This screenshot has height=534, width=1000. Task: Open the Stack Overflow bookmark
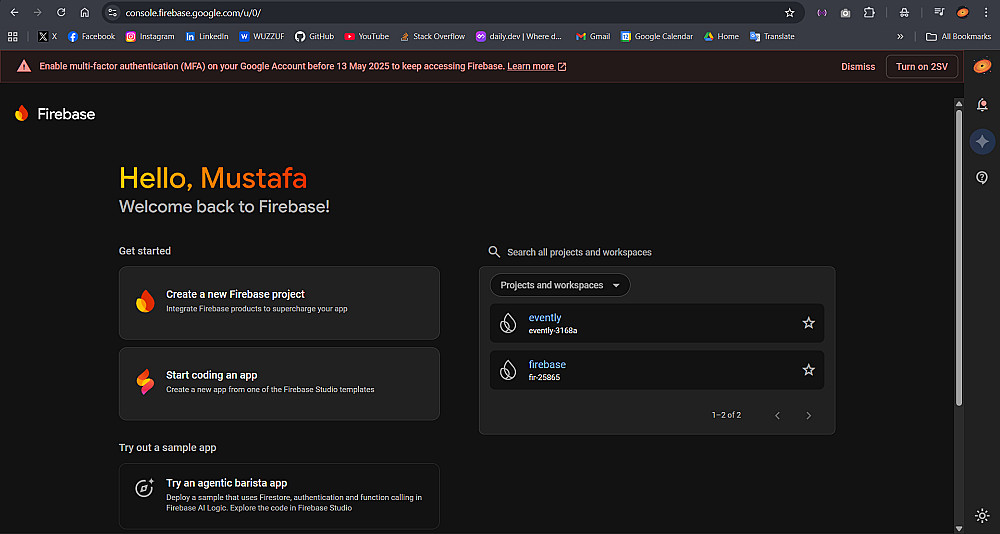pos(432,36)
